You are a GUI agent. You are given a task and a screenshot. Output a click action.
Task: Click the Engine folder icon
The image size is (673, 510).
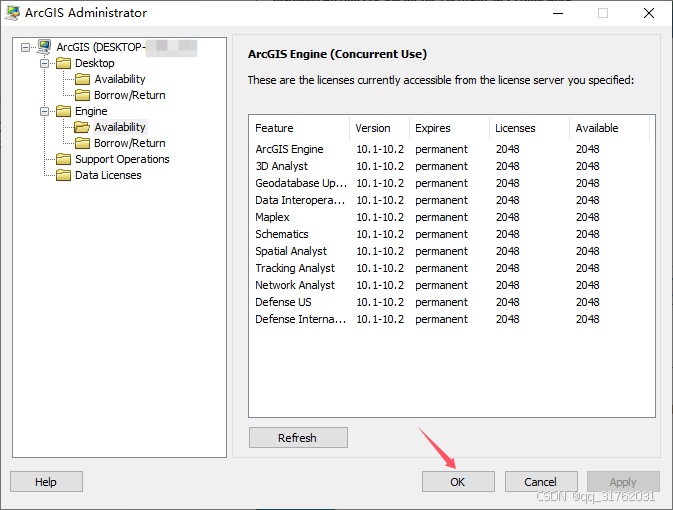coord(64,111)
